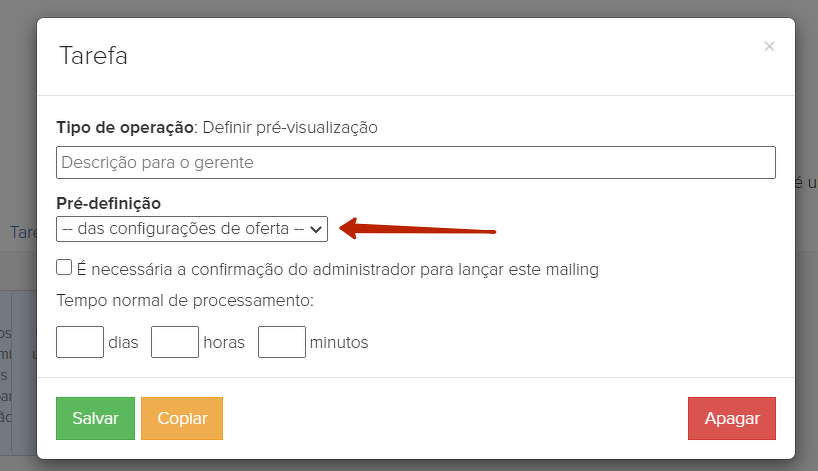818x471 pixels.
Task: Click the Pré-definição heading label
Action: click(109, 204)
